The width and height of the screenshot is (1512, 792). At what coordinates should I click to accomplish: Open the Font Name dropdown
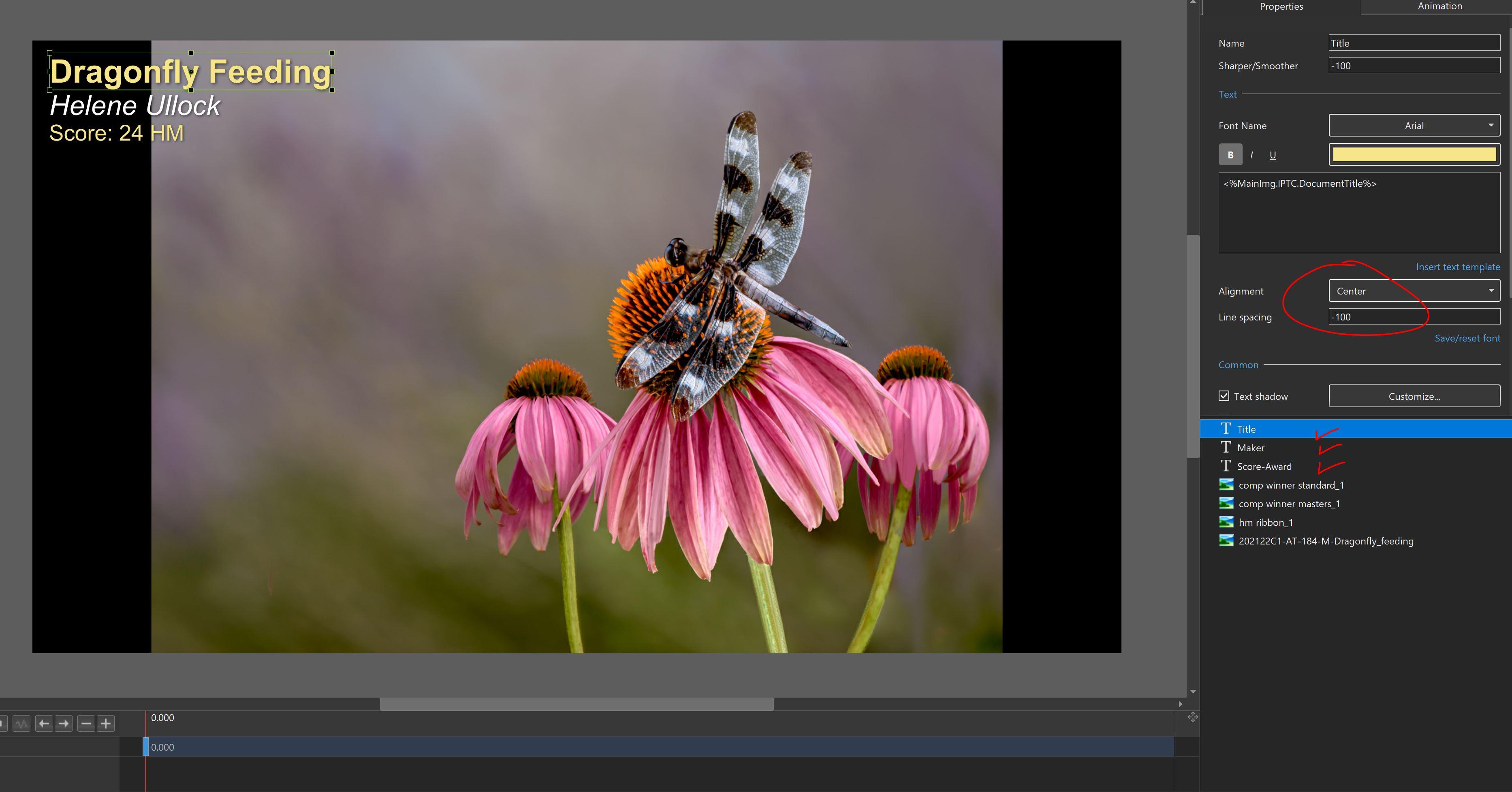click(1414, 126)
